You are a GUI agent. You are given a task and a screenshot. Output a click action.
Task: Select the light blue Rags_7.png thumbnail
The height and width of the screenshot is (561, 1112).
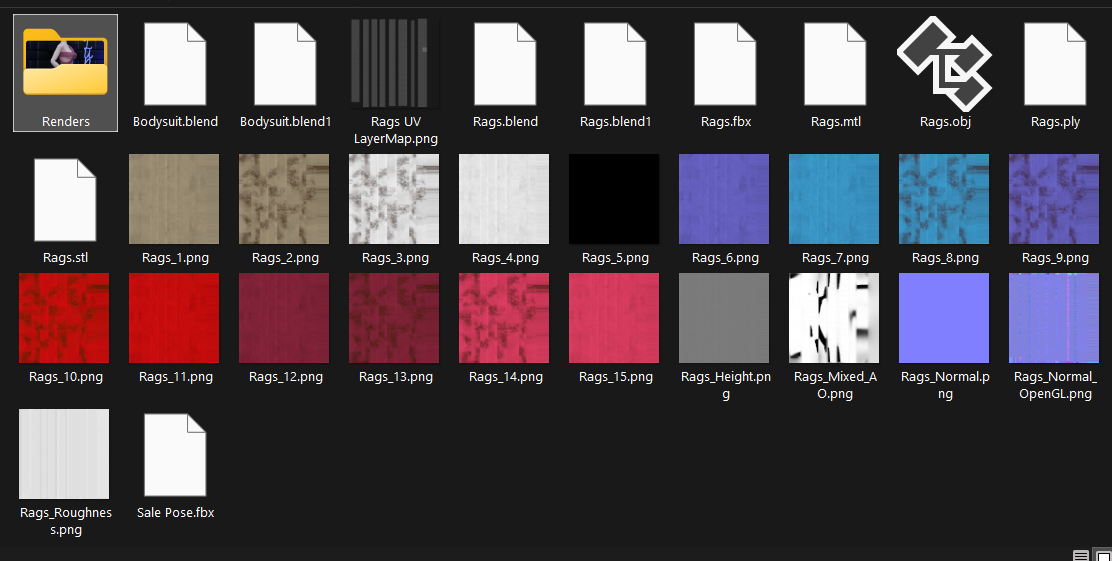pyautogui.click(x=834, y=199)
